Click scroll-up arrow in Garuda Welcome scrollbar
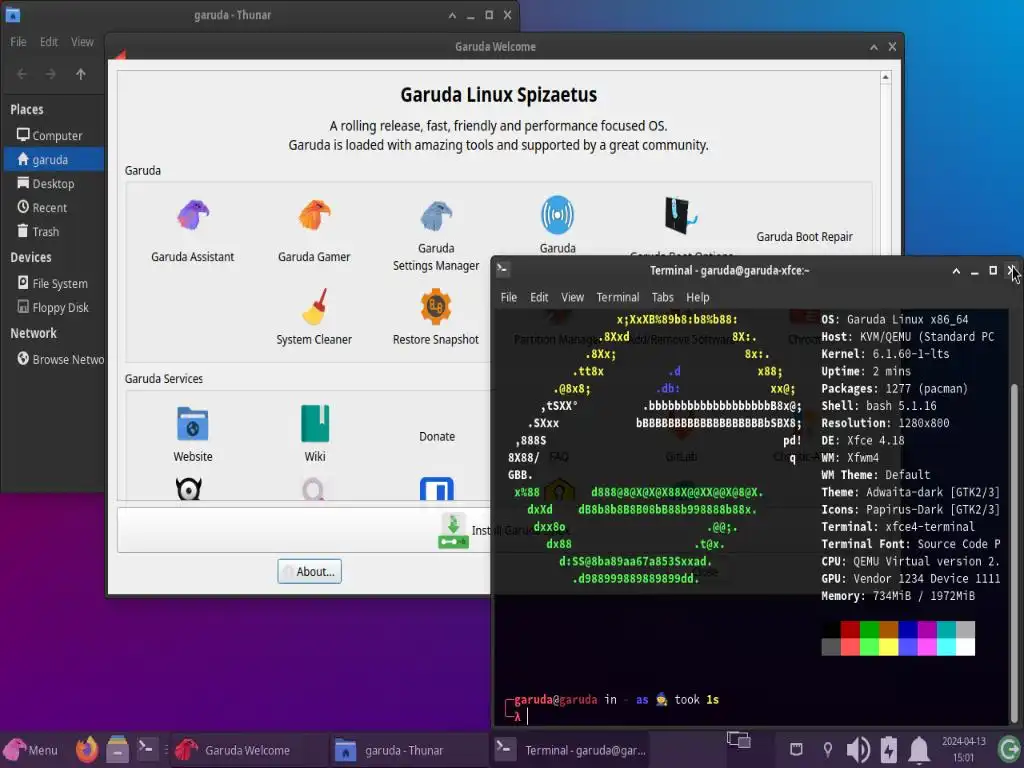The image size is (1024, 768). pos(886,77)
